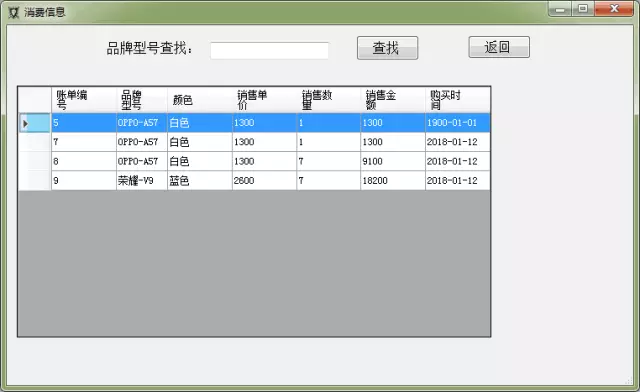The image size is (640, 392).
Task: Click unit price 1300 in bill 5 row
Action: point(264,123)
